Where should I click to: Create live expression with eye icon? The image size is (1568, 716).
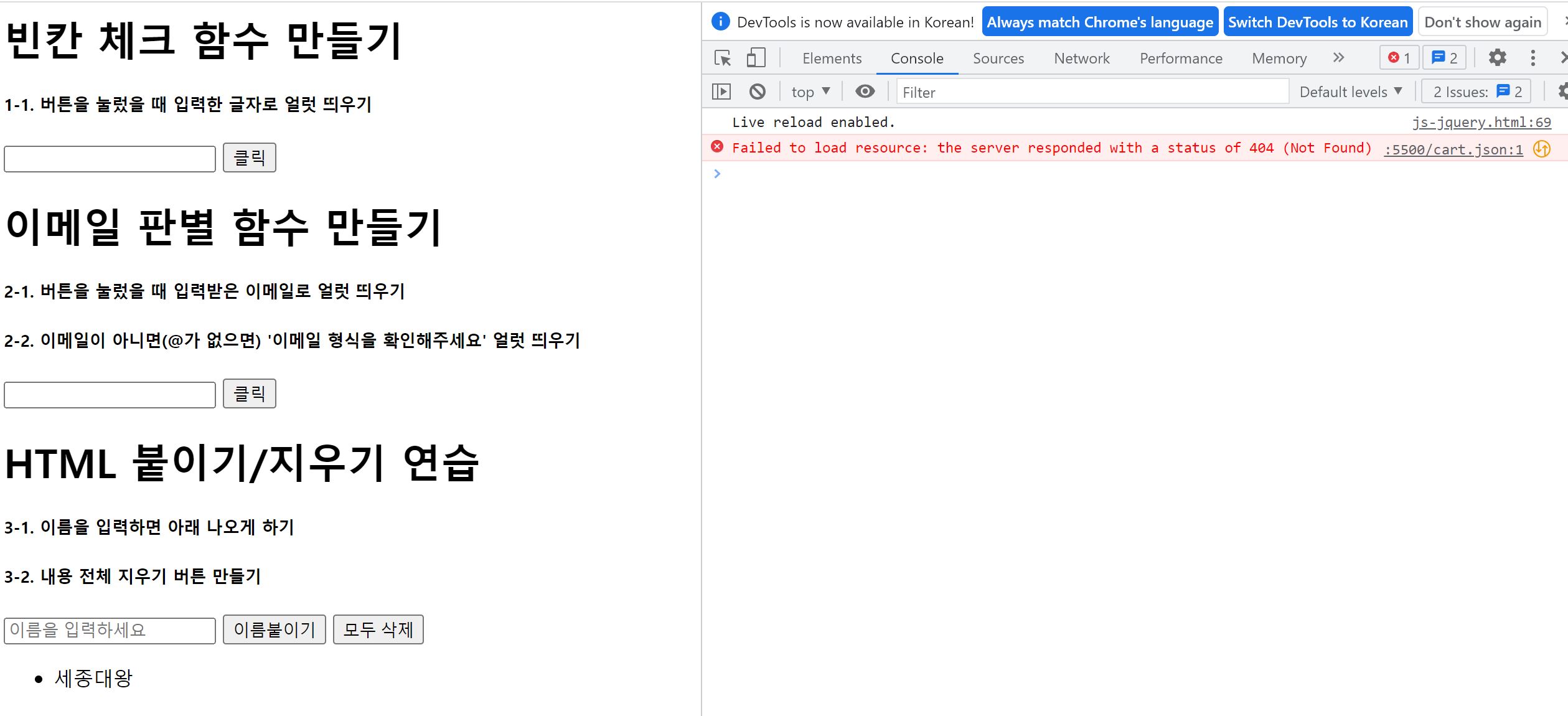coord(865,92)
